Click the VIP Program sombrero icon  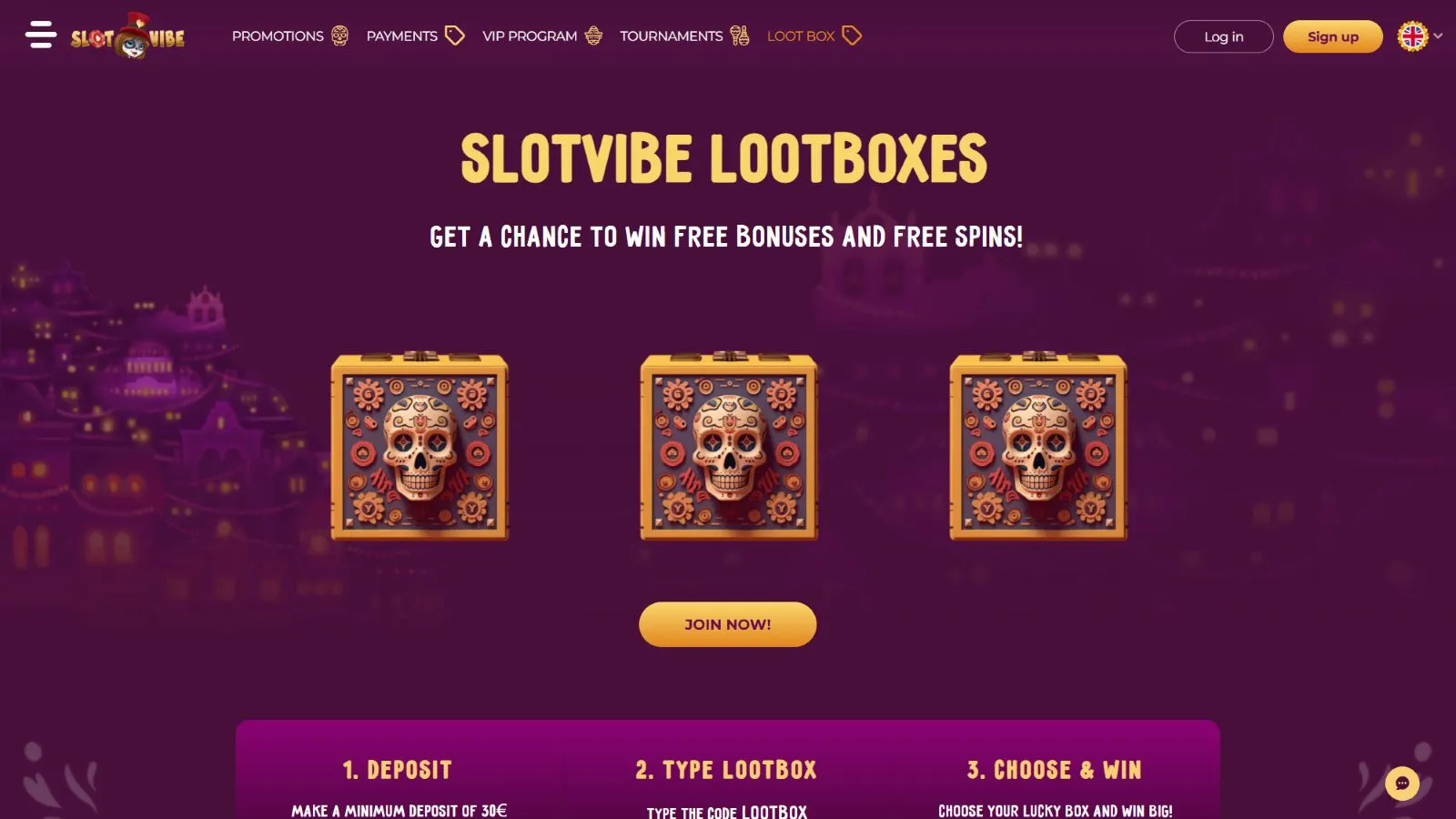(x=593, y=35)
